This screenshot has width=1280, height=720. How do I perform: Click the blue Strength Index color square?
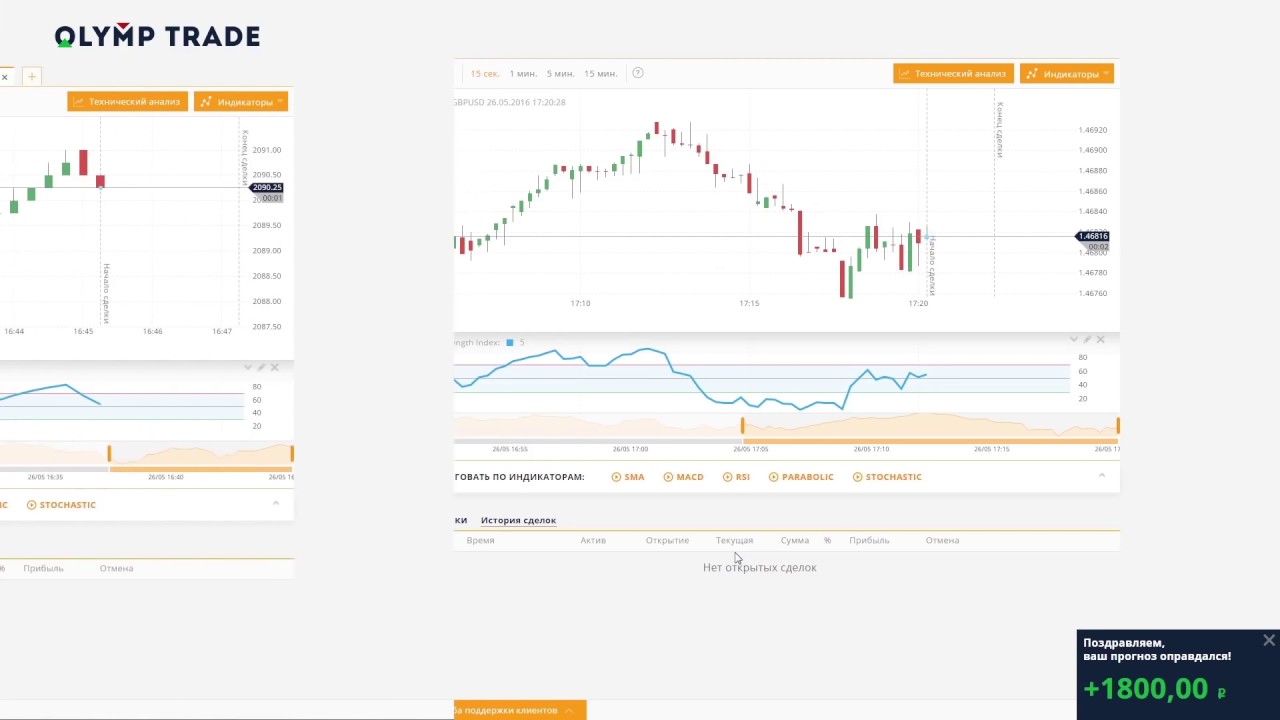pyautogui.click(x=509, y=343)
